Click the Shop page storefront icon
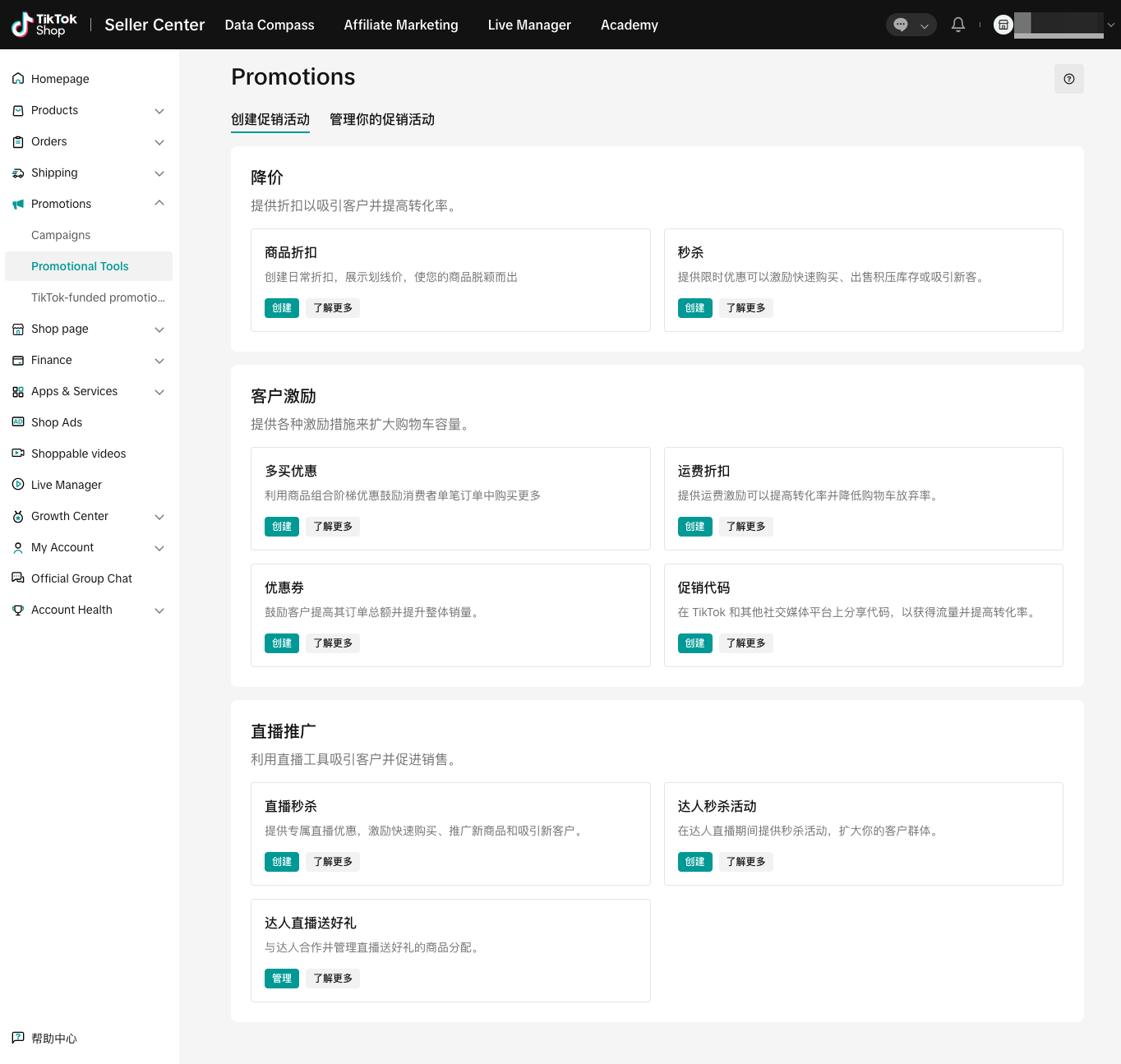Screen dimensions: 1121x1064 [x=18, y=329]
